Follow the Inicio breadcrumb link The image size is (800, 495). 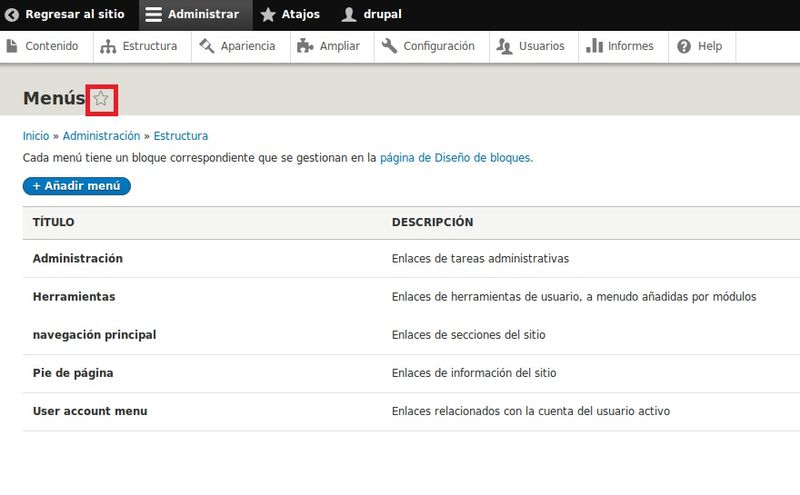click(x=36, y=136)
